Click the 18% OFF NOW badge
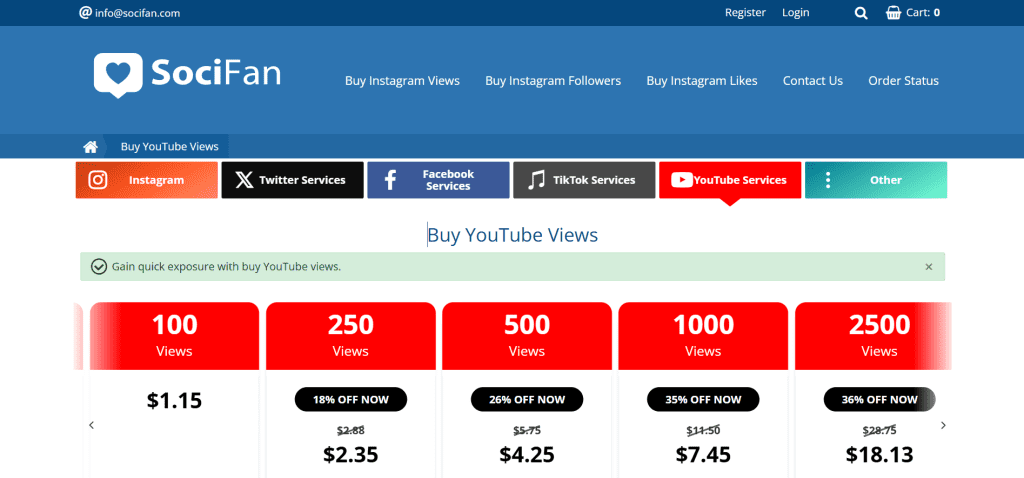Screen dimensions: 1024x478 pyautogui.click(x=351, y=400)
